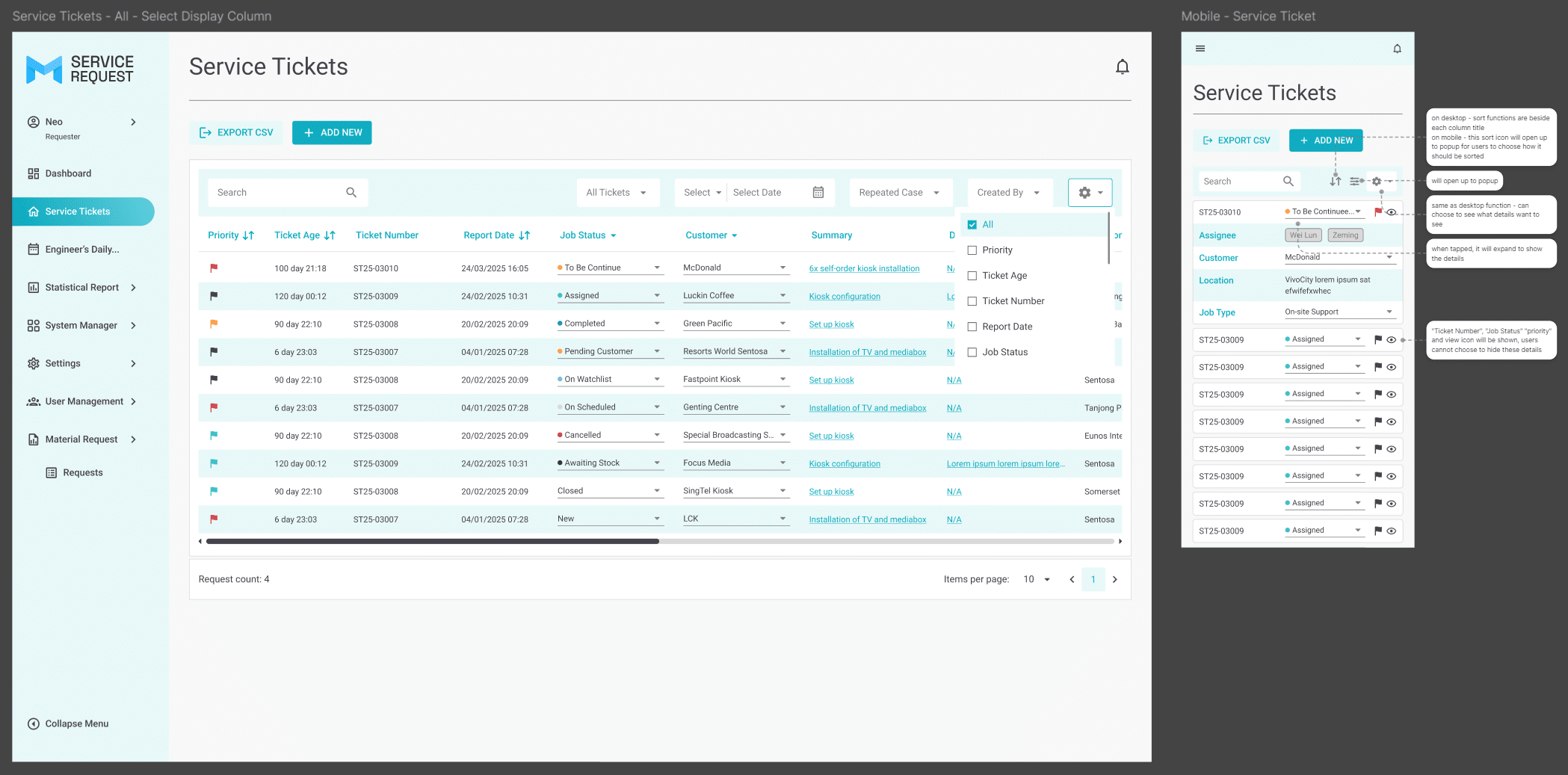The image size is (1568, 775).
Task: Toggle the eye icon on mobile ticket ST25-03010
Action: click(x=1391, y=211)
